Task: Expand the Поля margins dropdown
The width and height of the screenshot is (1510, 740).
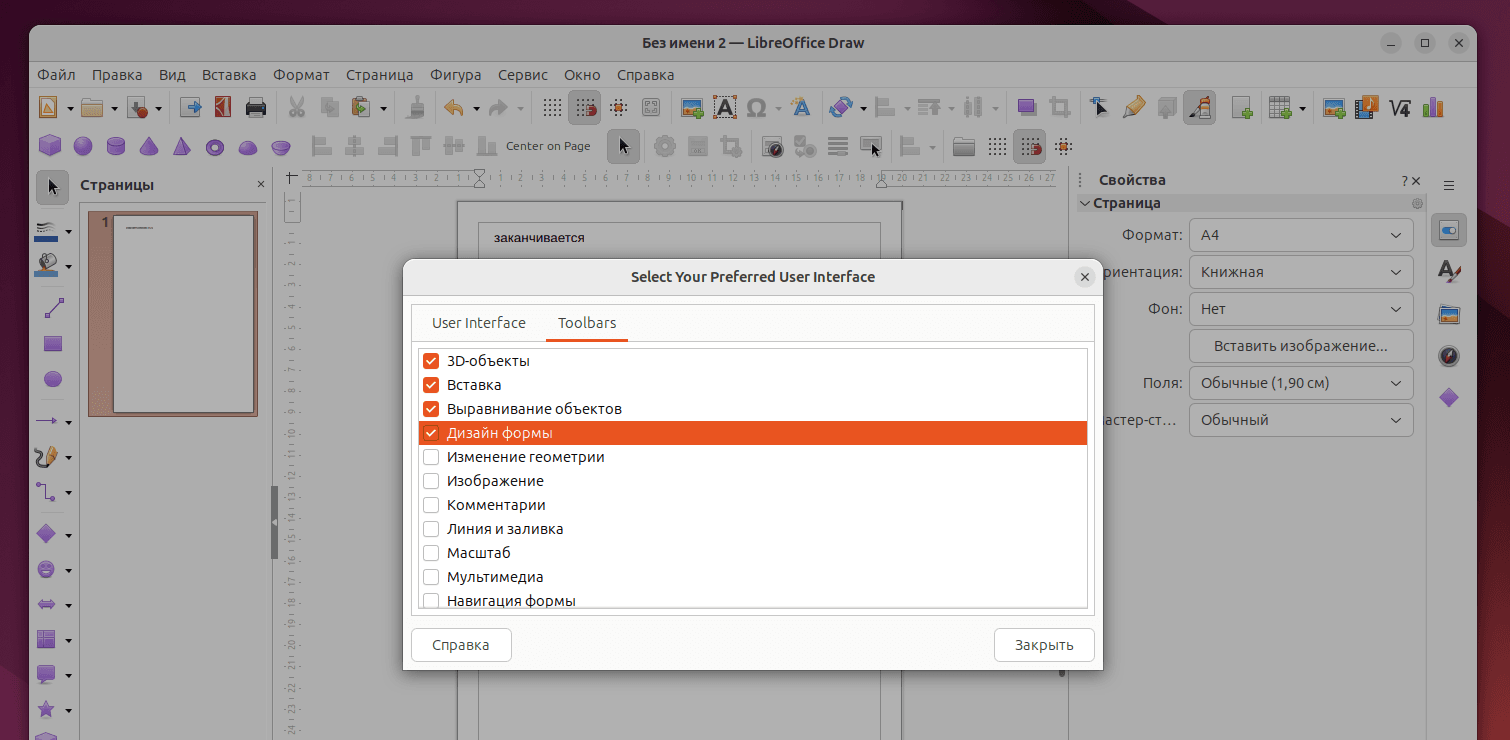Action: click(x=1300, y=383)
